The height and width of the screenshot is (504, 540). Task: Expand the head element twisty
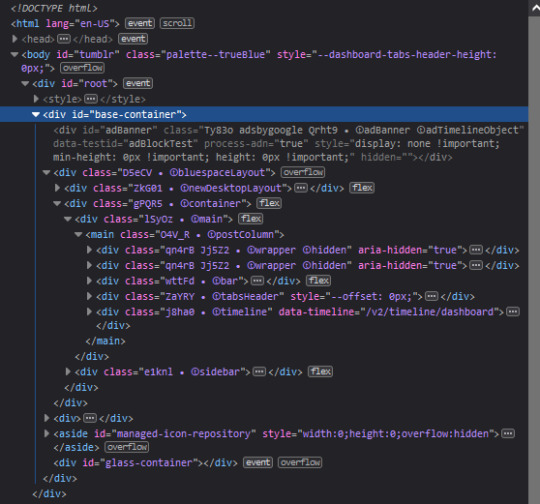[x=14, y=39]
